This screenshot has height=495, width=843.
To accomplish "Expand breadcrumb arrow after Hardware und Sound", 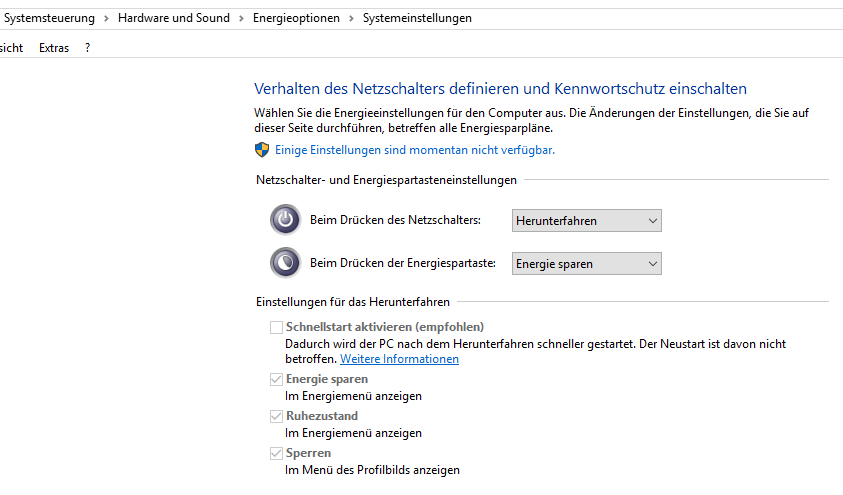I will click(x=242, y=18).
